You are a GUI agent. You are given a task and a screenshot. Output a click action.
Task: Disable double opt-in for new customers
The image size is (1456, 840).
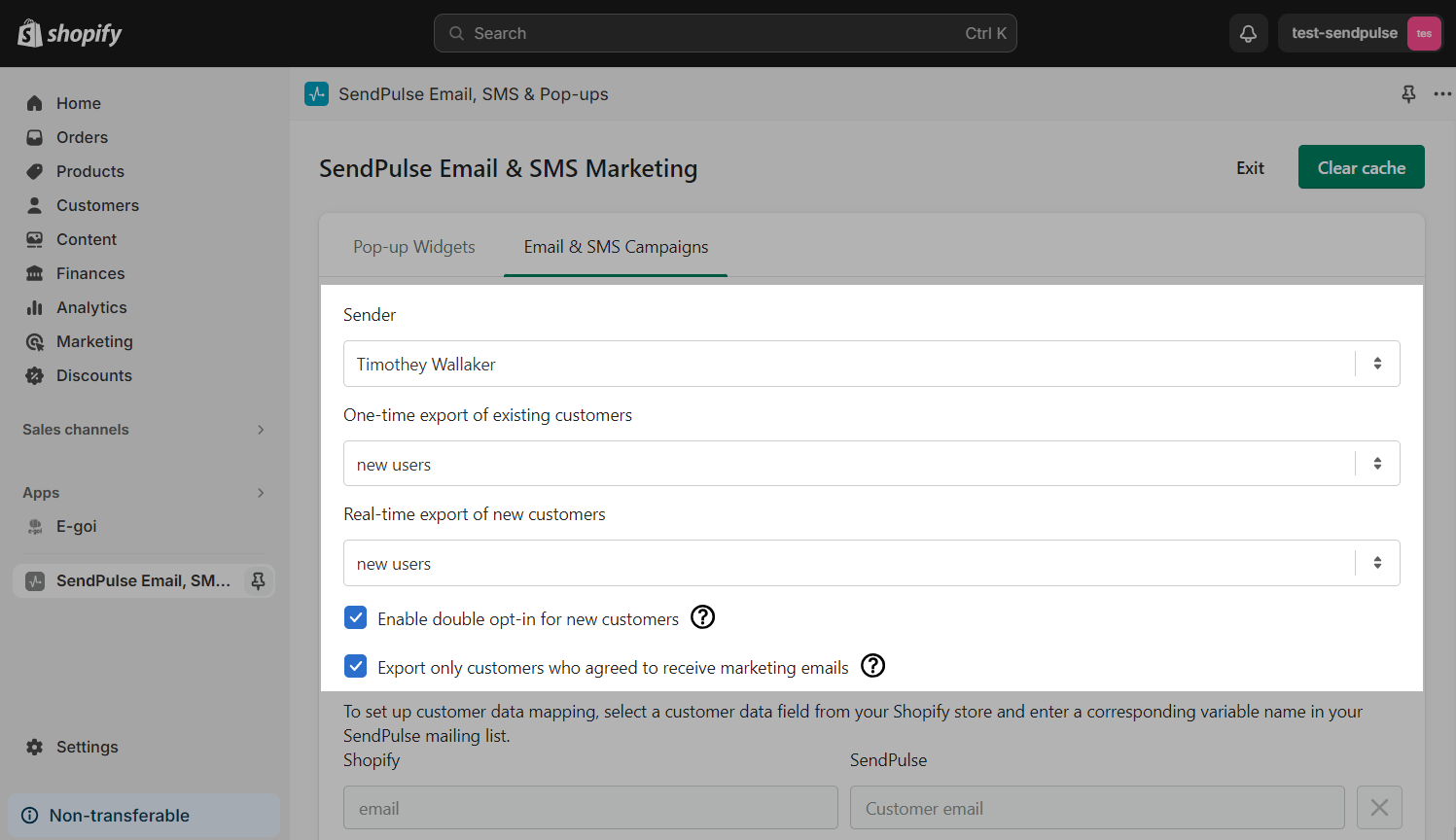pos(356,618)
